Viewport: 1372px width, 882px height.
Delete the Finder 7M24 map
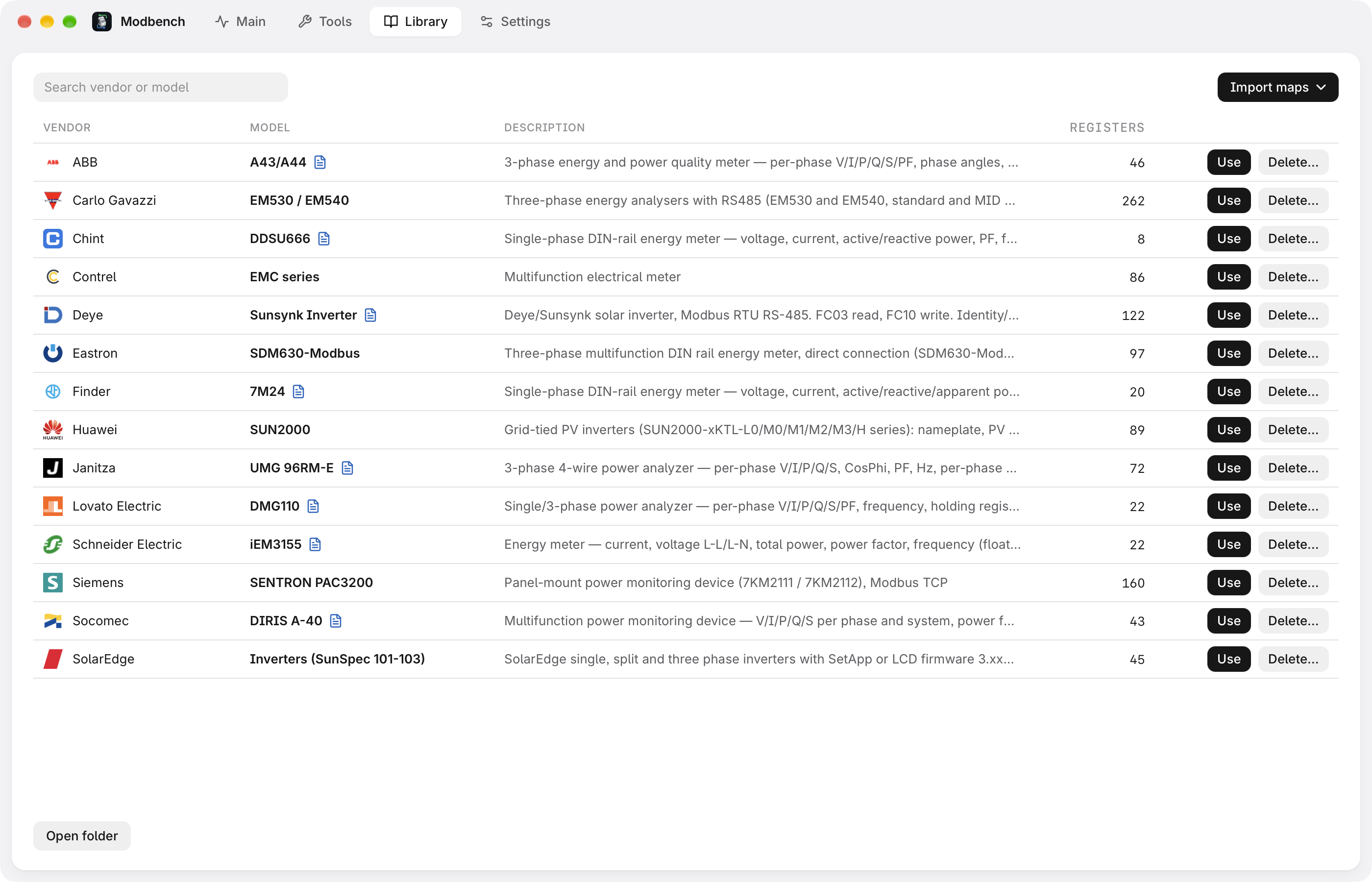[1293, 391]
